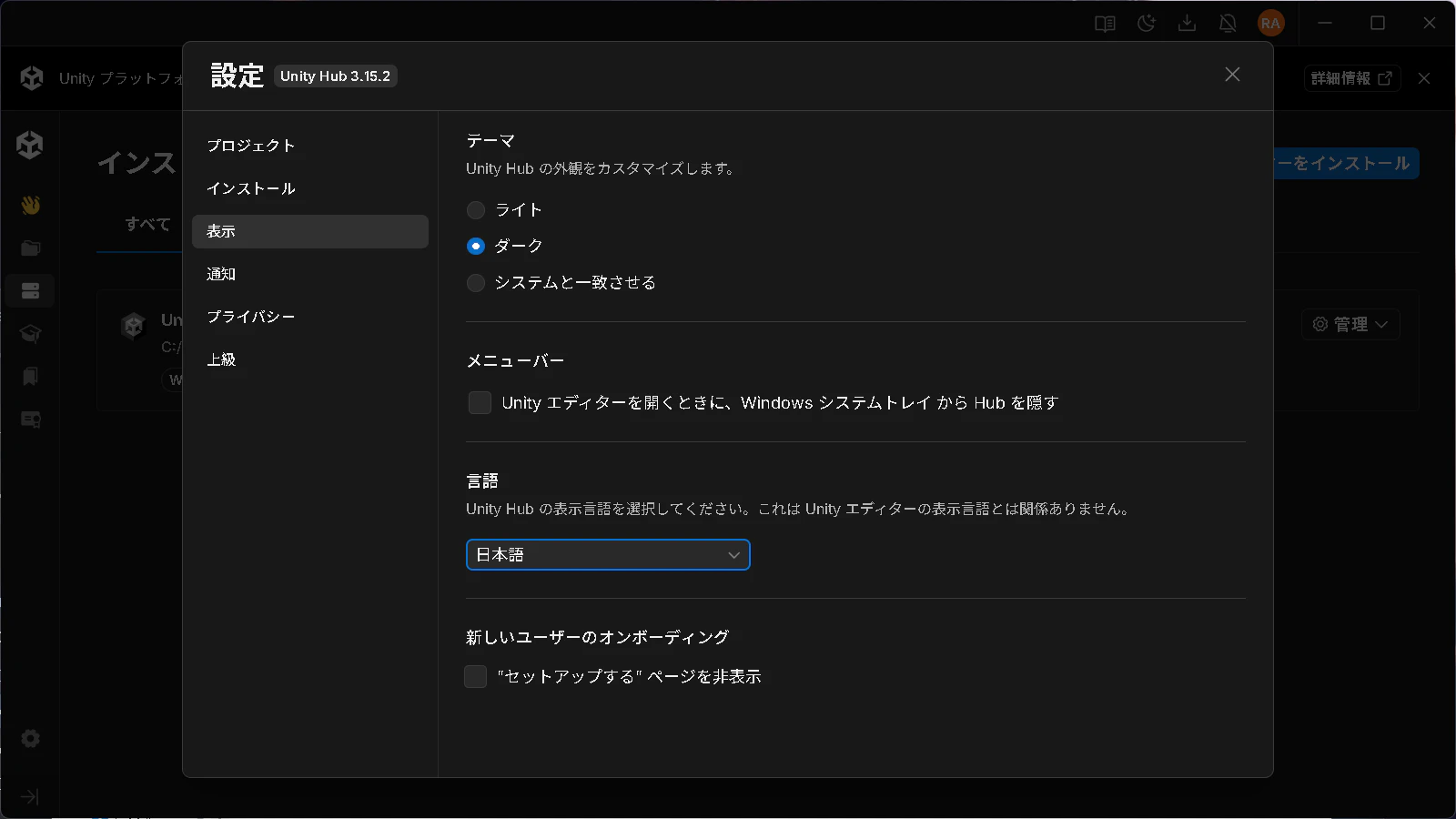The height and width of the screenshot is (819, 1456).
Task: Maximize the Unity Hub window
Action: coord(1378,24)
